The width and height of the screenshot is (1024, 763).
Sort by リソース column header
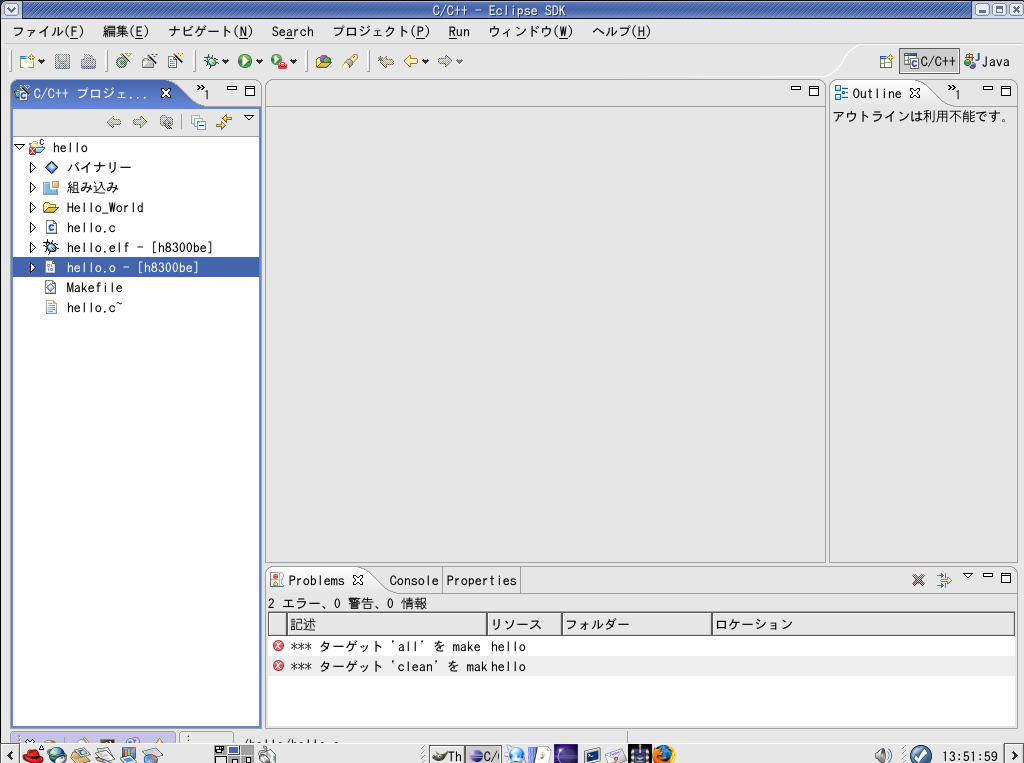tap(524, 625)
